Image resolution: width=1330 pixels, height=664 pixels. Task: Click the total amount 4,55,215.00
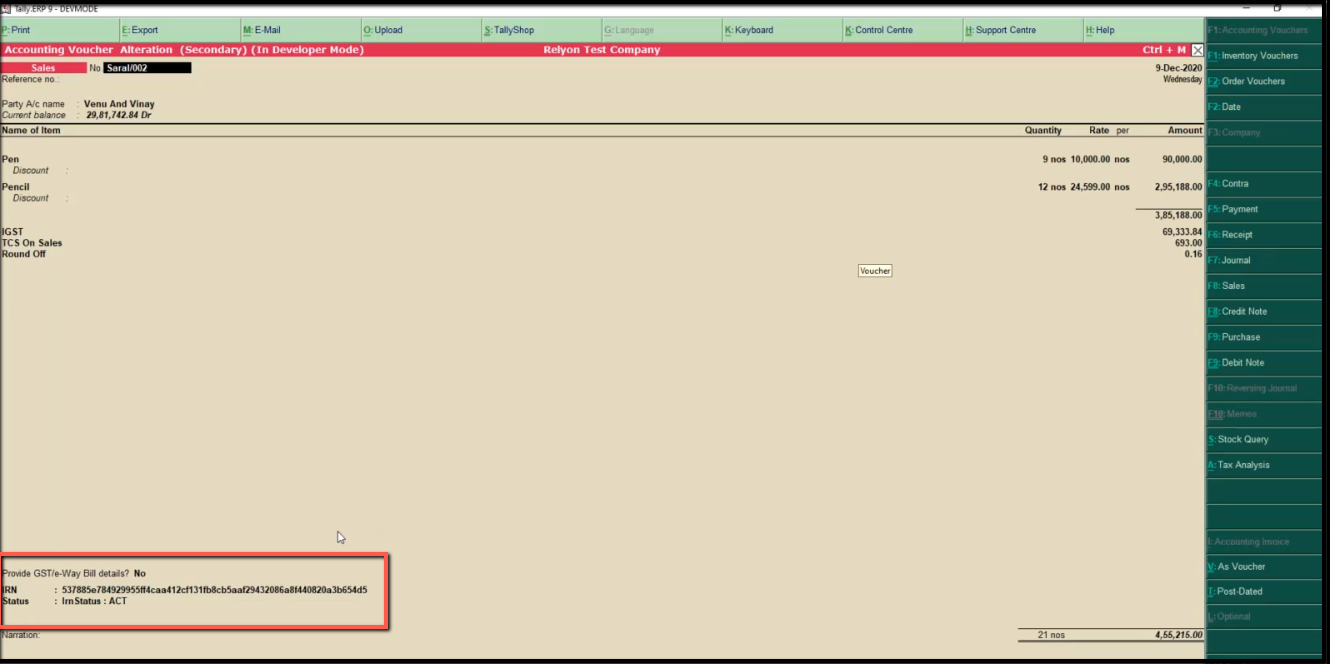1178,635
